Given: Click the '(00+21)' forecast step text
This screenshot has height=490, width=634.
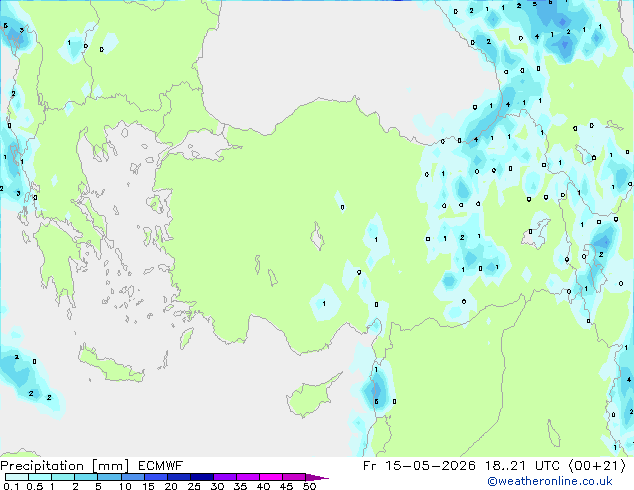Looking at the screenshot, I should [598, 466].
